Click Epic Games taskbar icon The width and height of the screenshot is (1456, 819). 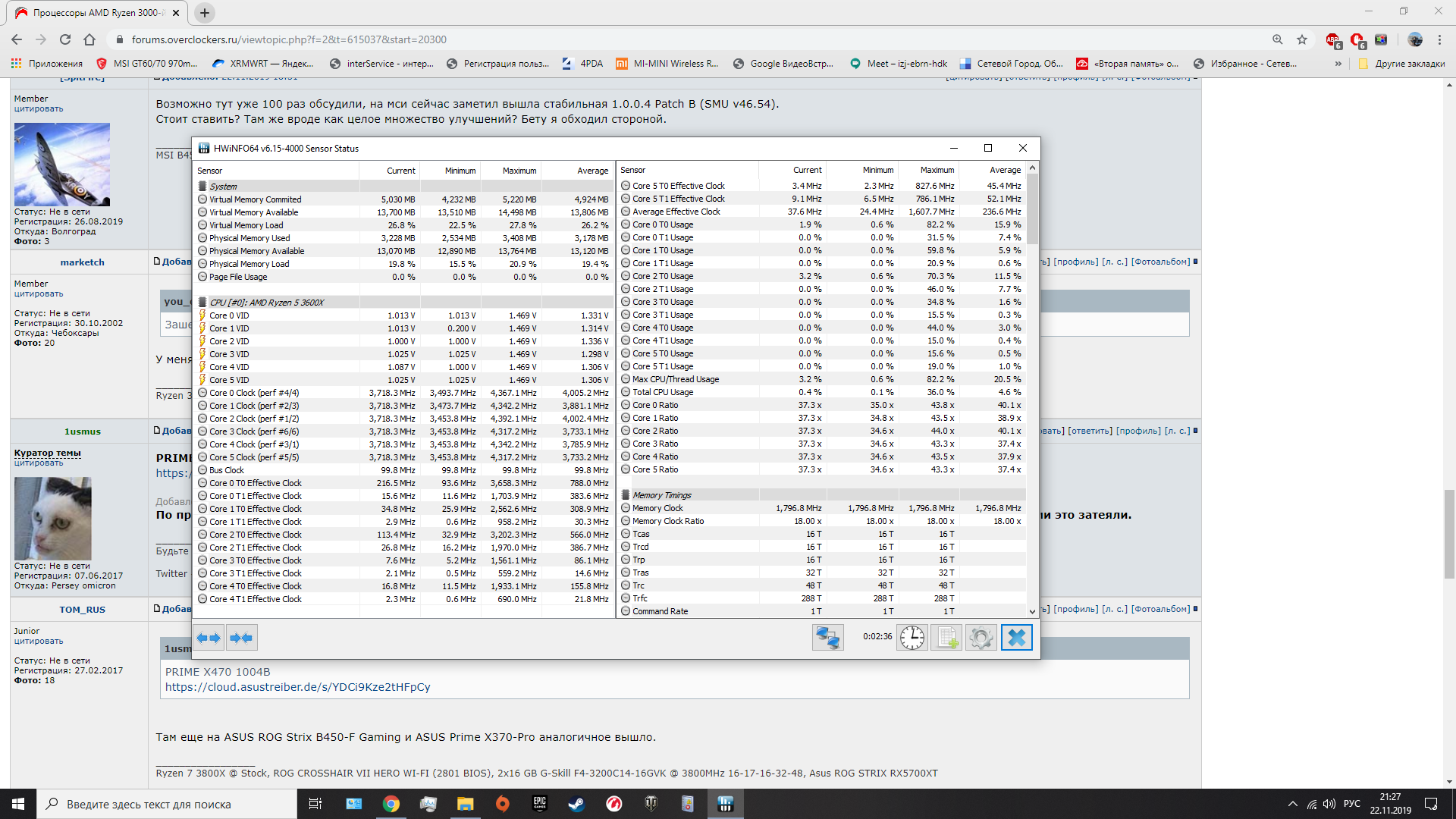[539, 804]
